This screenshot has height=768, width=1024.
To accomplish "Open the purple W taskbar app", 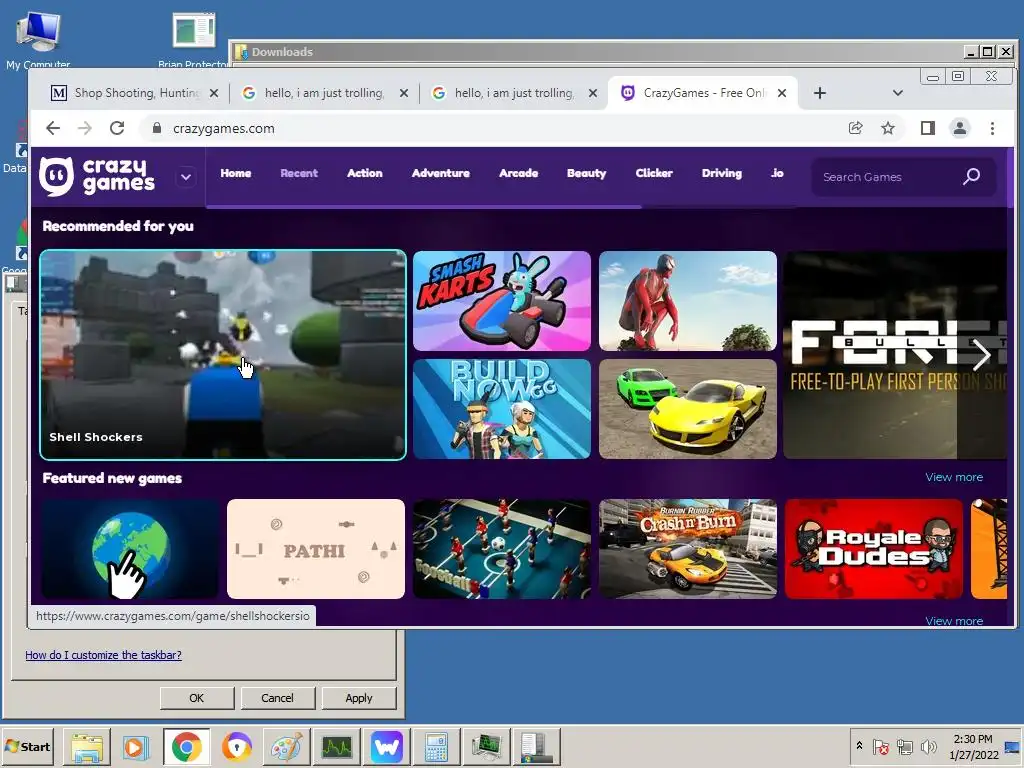I will pos(387,746).
